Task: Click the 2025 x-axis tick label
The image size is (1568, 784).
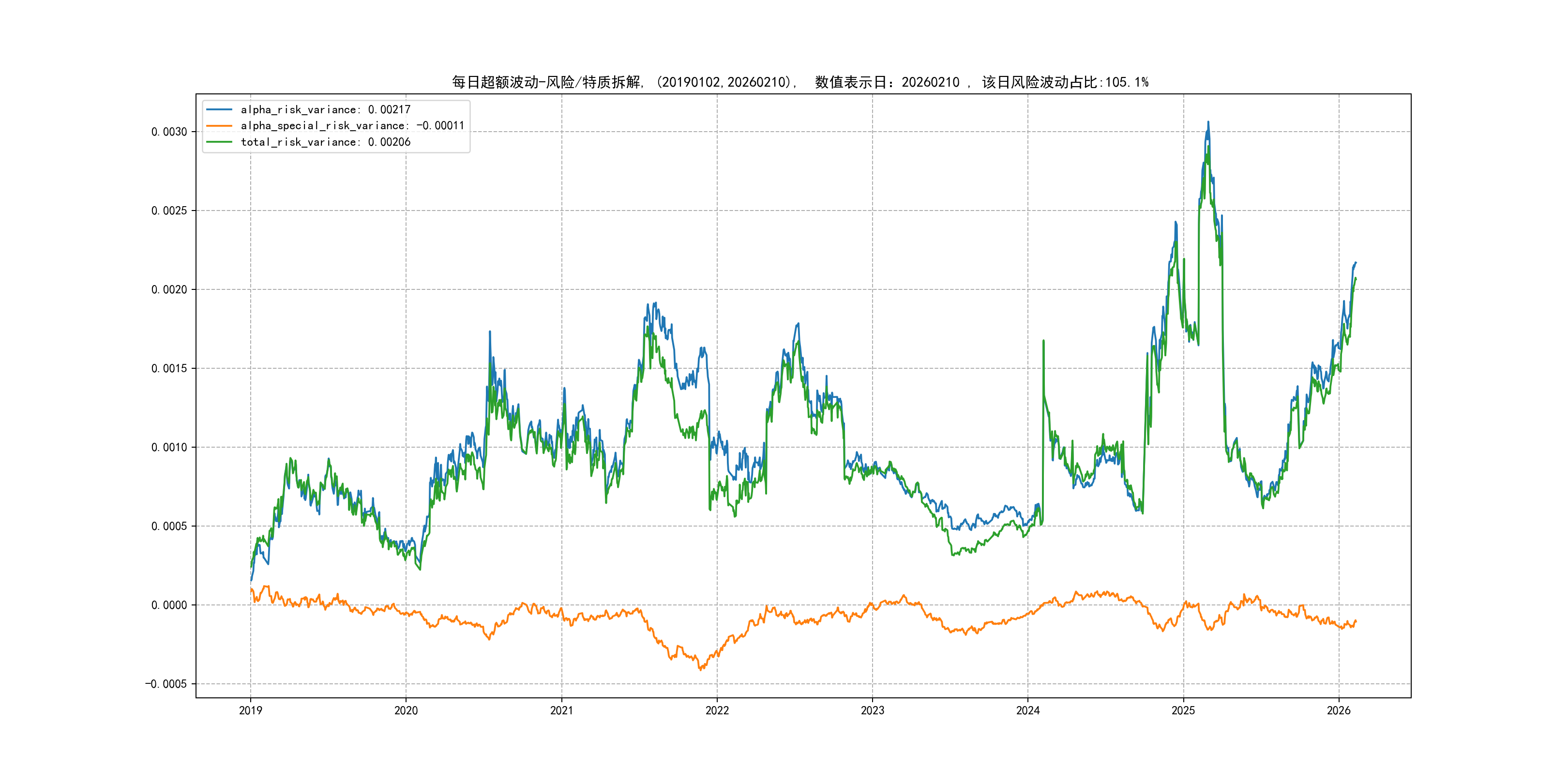Action: (1183, 710)
